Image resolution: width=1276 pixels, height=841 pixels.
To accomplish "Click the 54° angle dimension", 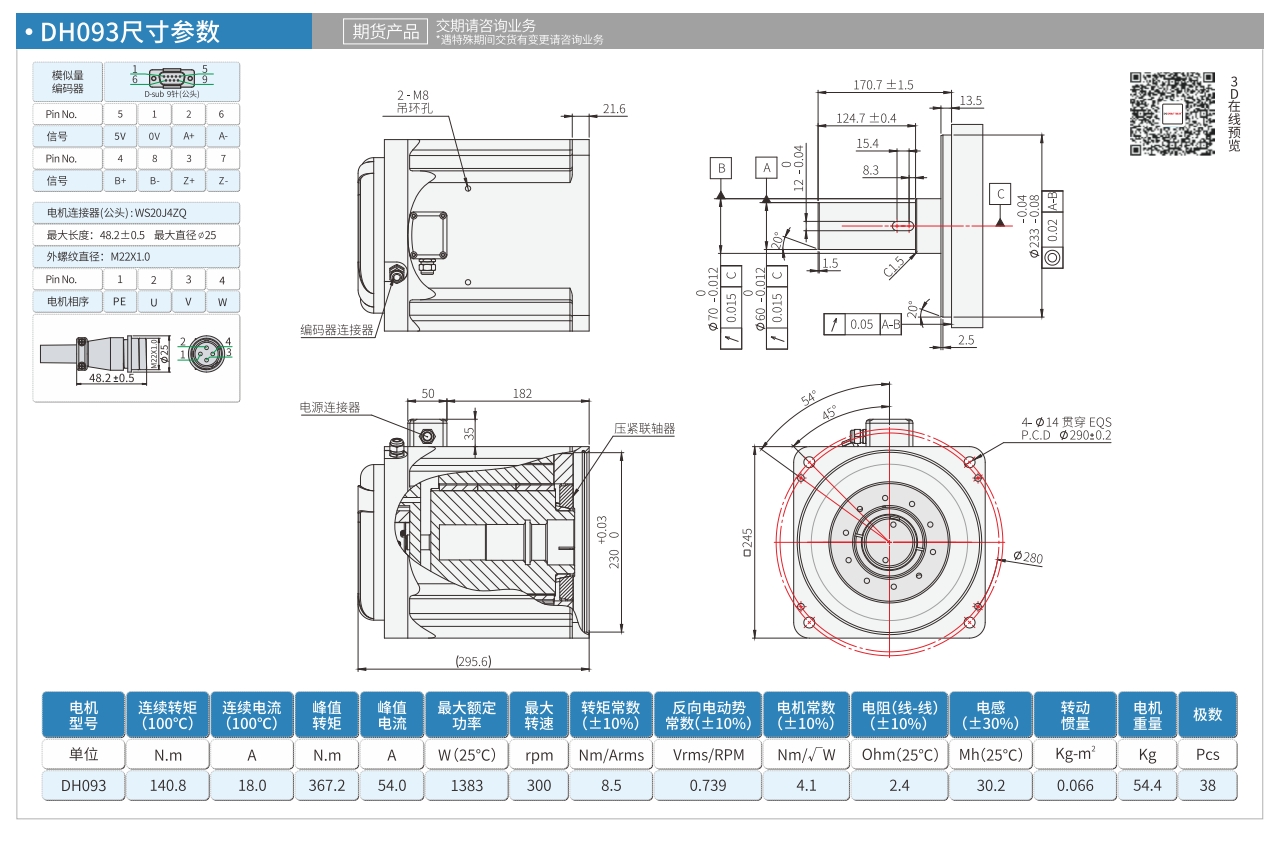I will 808,399.
